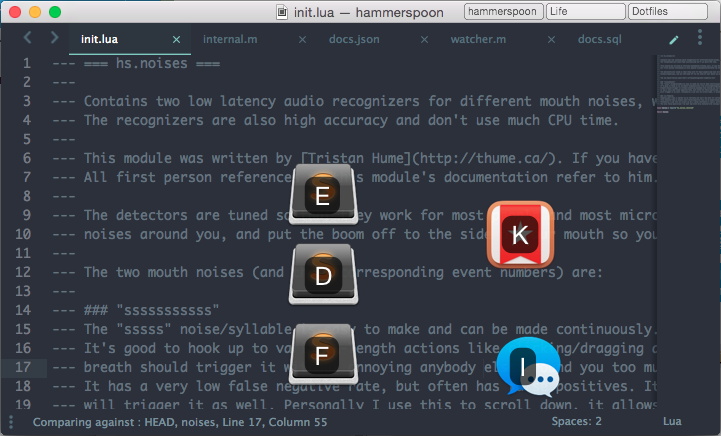The width and height of the screenshot is (721, 436).
Task: Switch to the docs.sql tab
Action: click(x=600, y=39)
